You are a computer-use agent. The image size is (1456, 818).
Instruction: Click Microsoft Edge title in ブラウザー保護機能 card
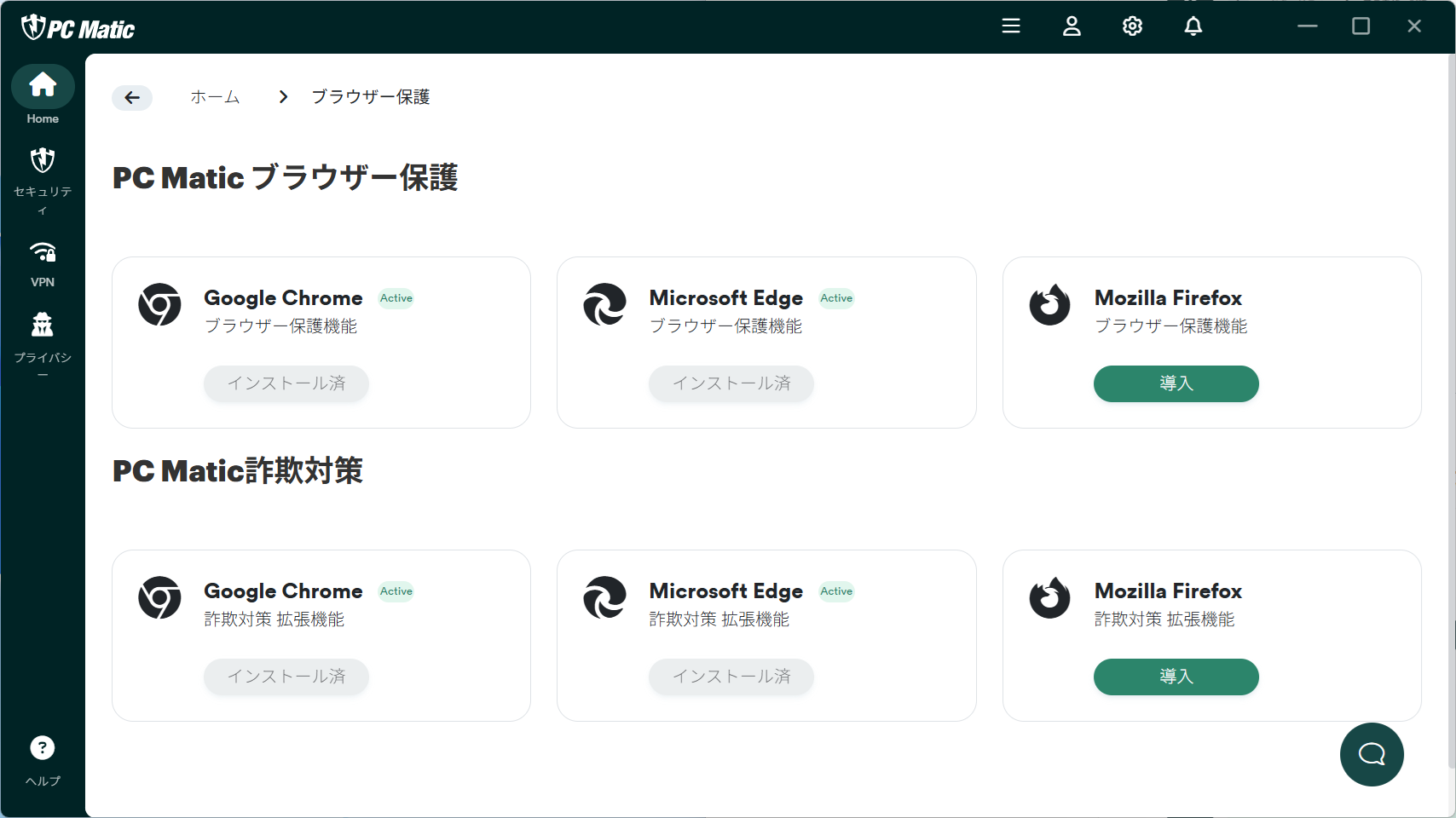tap(726, 298)
